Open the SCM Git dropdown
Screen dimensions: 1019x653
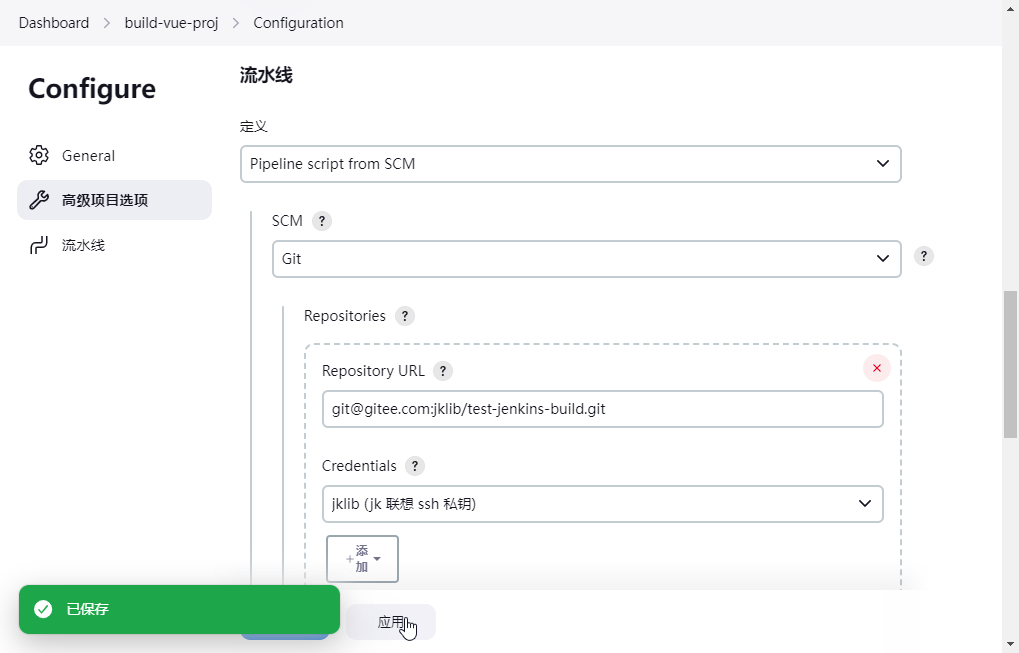(x=587, y=259)
